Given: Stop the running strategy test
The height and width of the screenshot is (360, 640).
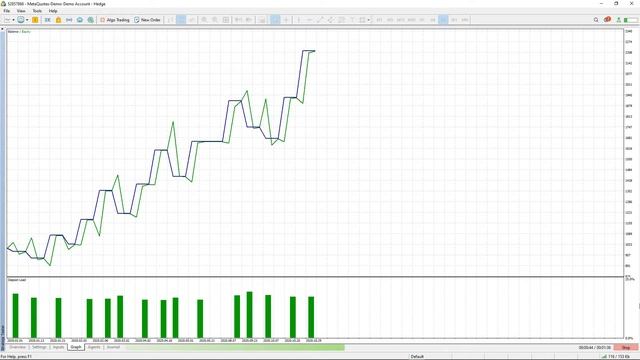Looking at the screenshot, I should [625, 347].
